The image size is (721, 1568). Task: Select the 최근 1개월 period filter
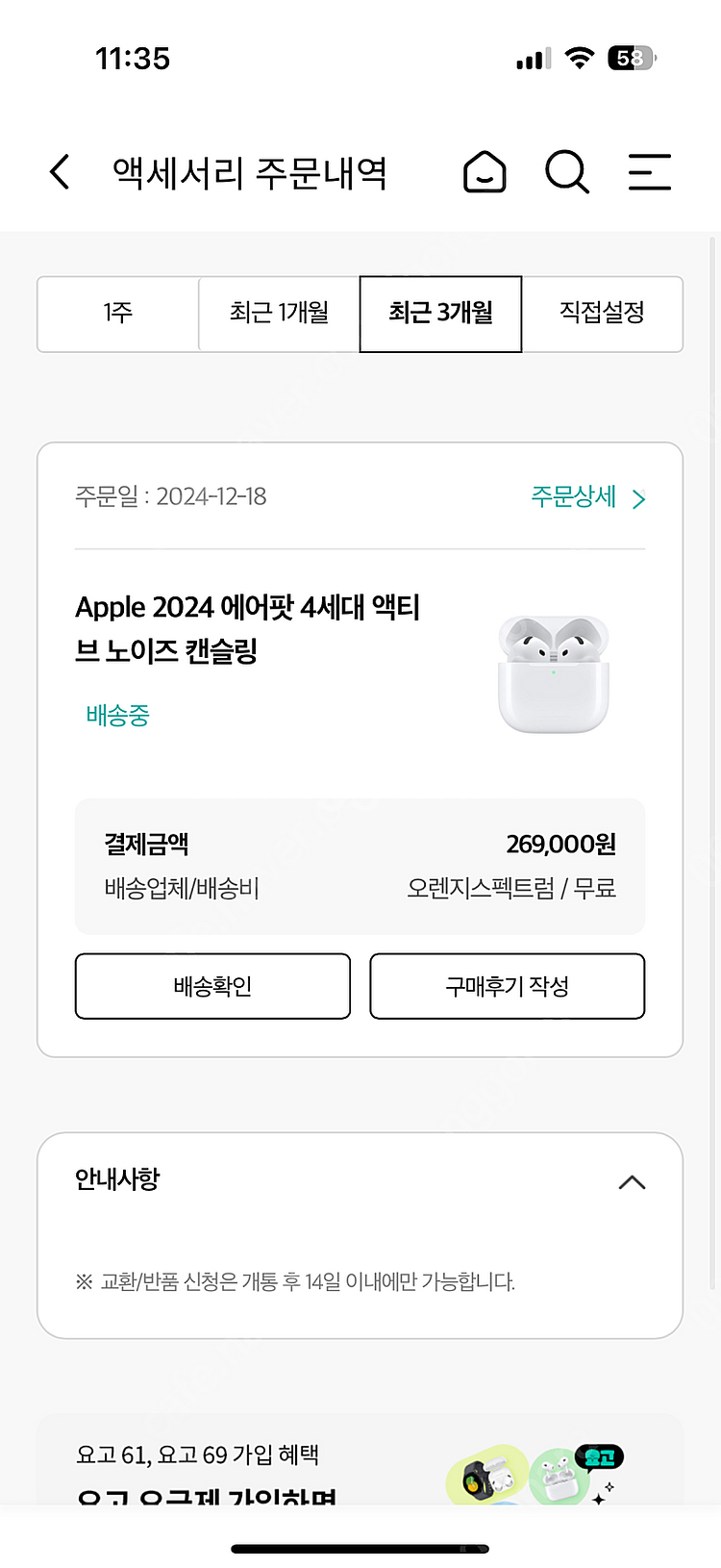279,314
